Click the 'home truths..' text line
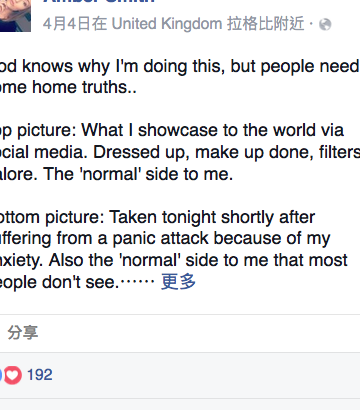This screenshot has width=360, height=410. coord(68,87)
